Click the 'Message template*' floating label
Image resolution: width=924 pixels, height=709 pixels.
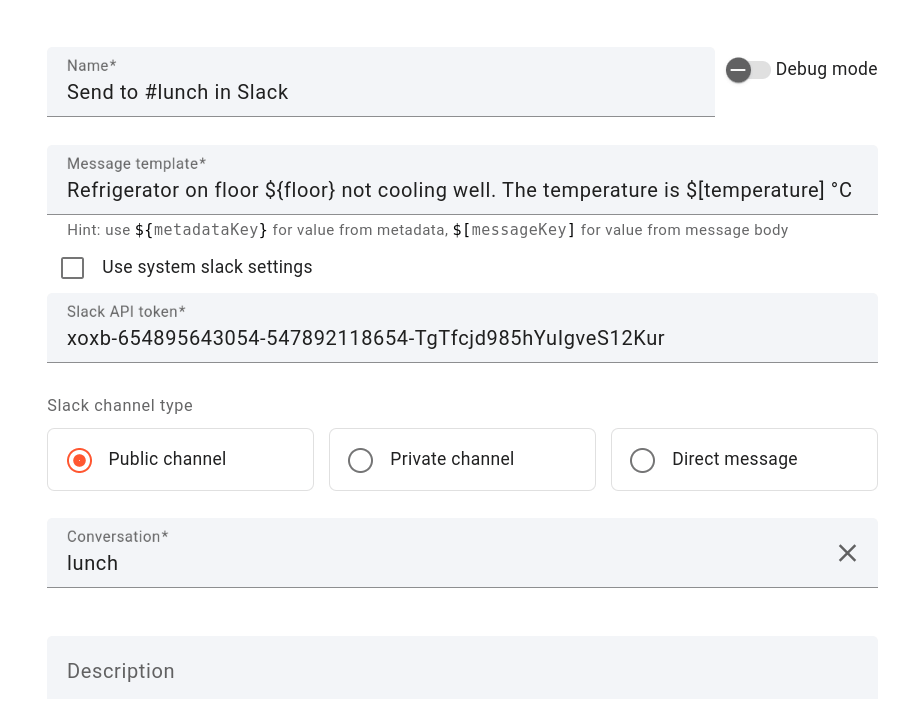(x=136, y=164)
